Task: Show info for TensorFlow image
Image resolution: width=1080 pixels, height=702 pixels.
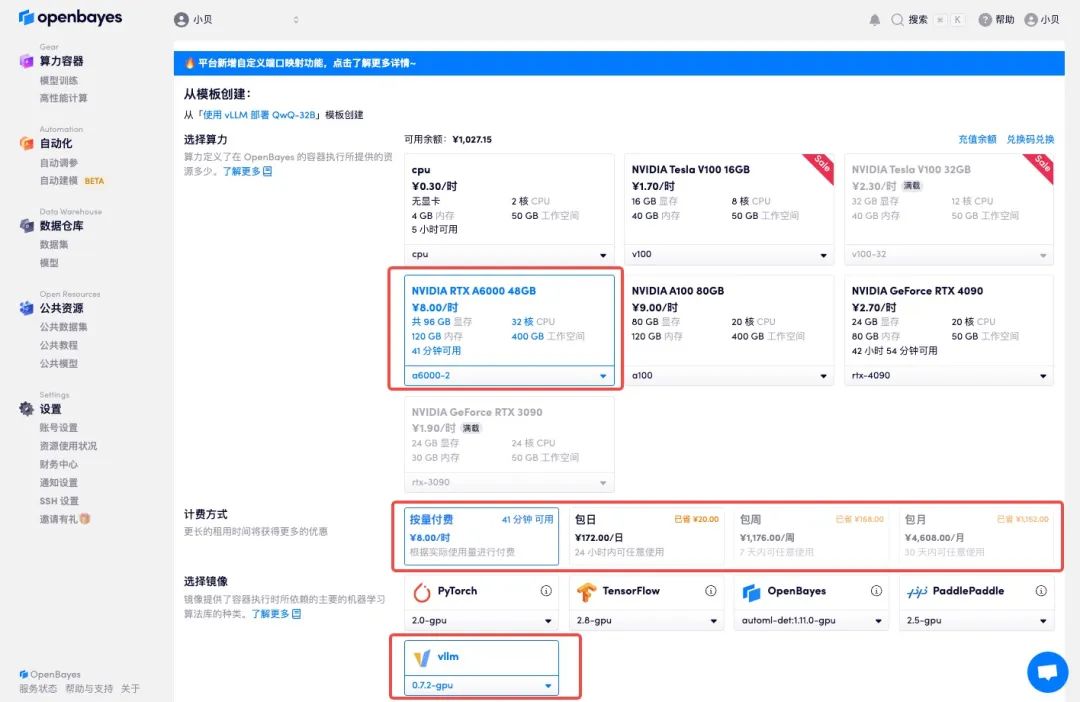Action: pyautogui.click(x=711, y=590)
